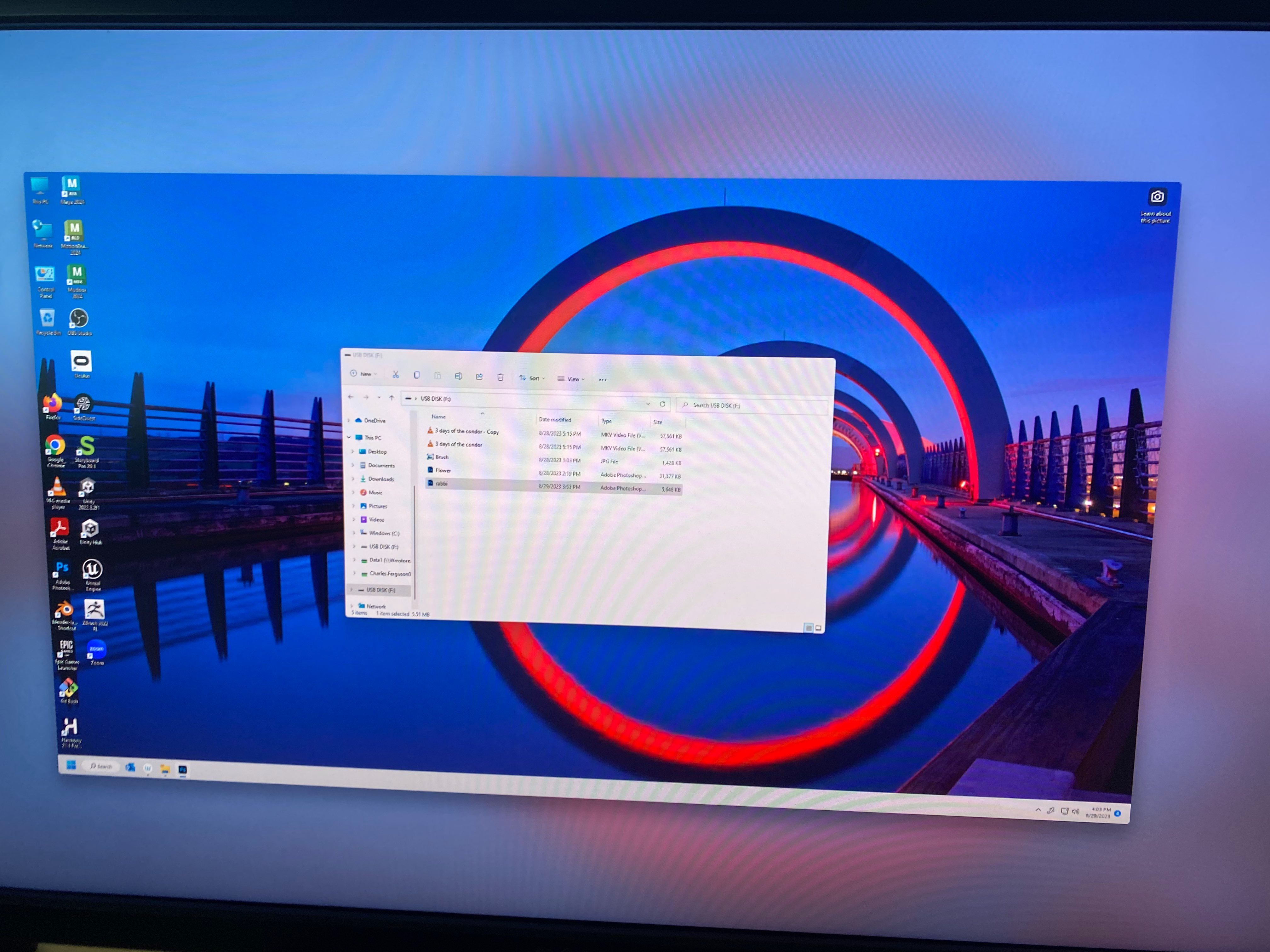Viewport: 1270px width, 952px height.
Task: Click the Copy icon in File Explorer toolbar
Action: (x=417, y=375)
